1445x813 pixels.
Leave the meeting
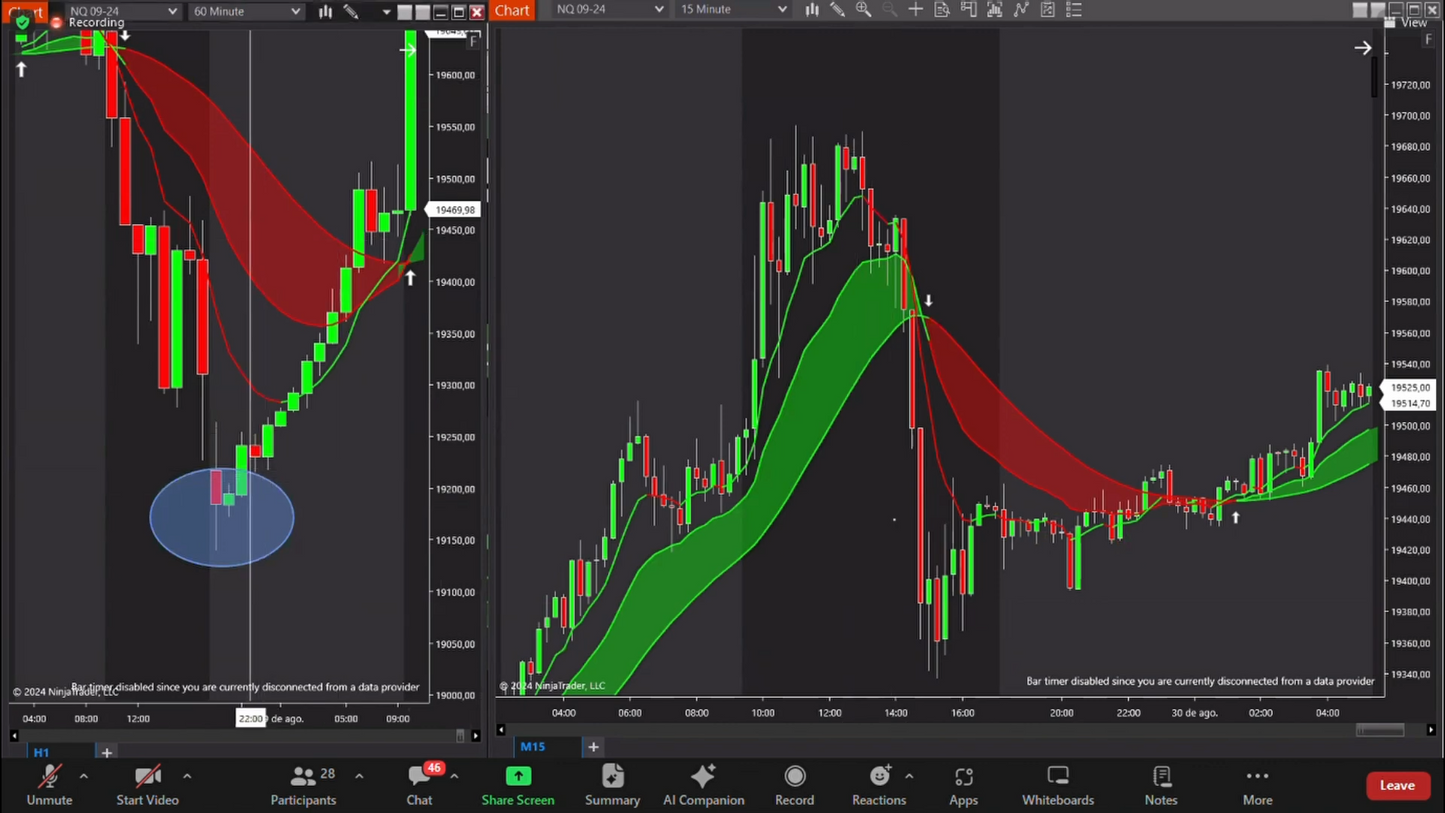1397,785
